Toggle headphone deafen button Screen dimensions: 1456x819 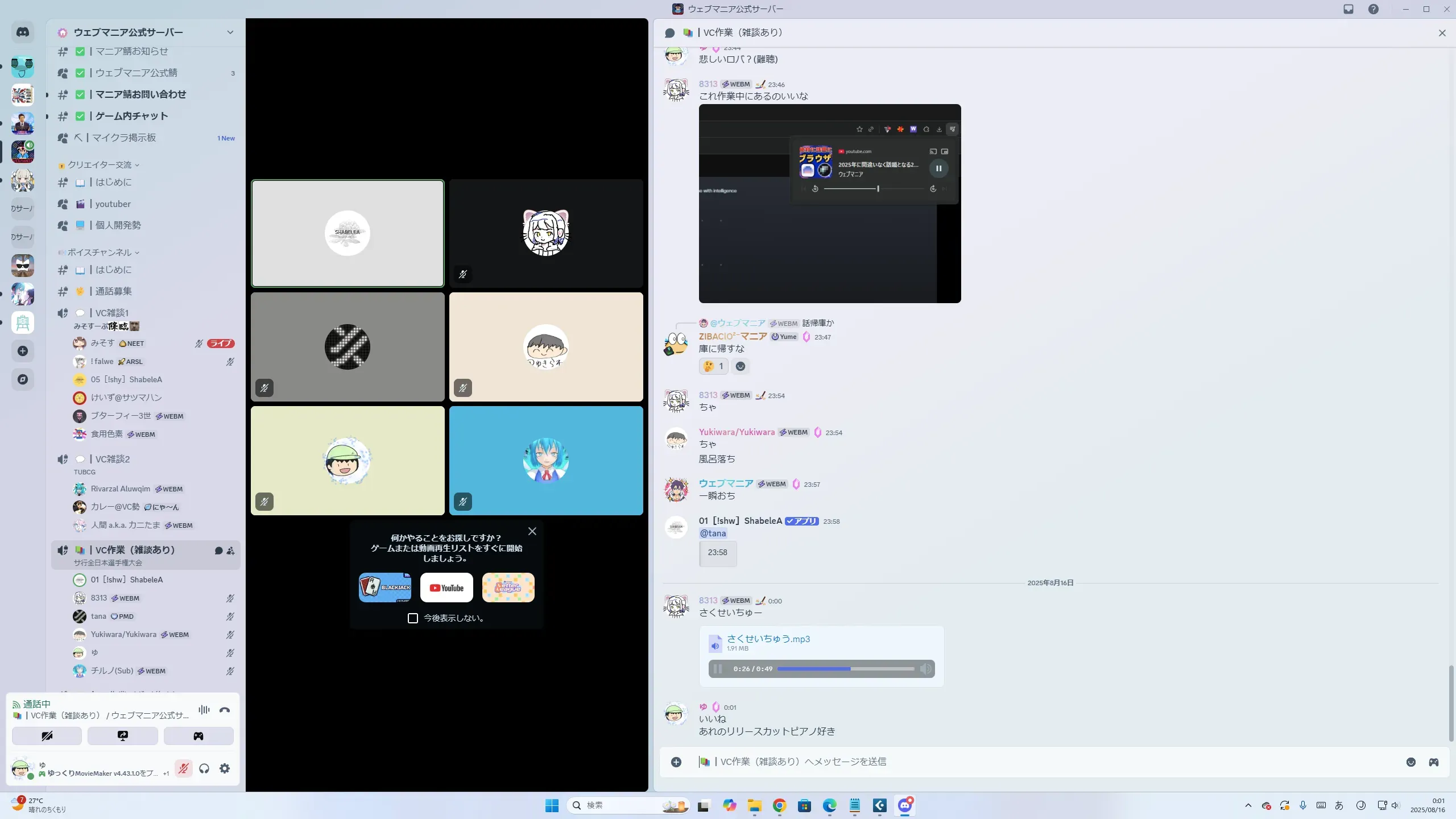[x=204, y=768]
